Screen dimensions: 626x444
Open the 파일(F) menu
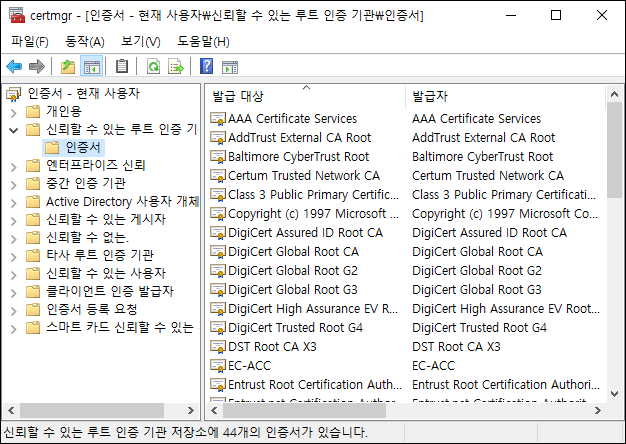pos(30,41)
